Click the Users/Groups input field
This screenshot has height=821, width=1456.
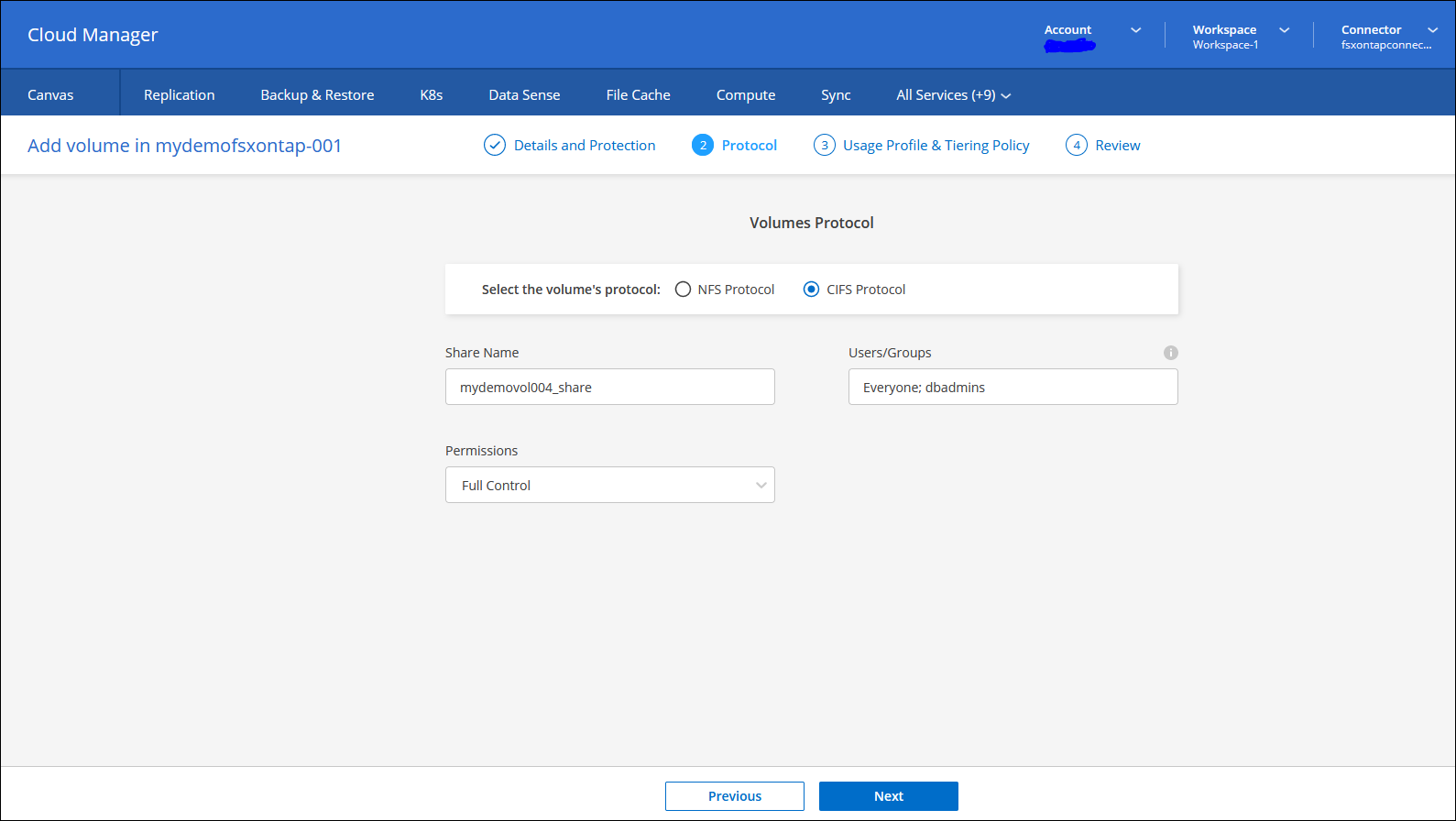pyautogui.click(x=1013, y=387)
